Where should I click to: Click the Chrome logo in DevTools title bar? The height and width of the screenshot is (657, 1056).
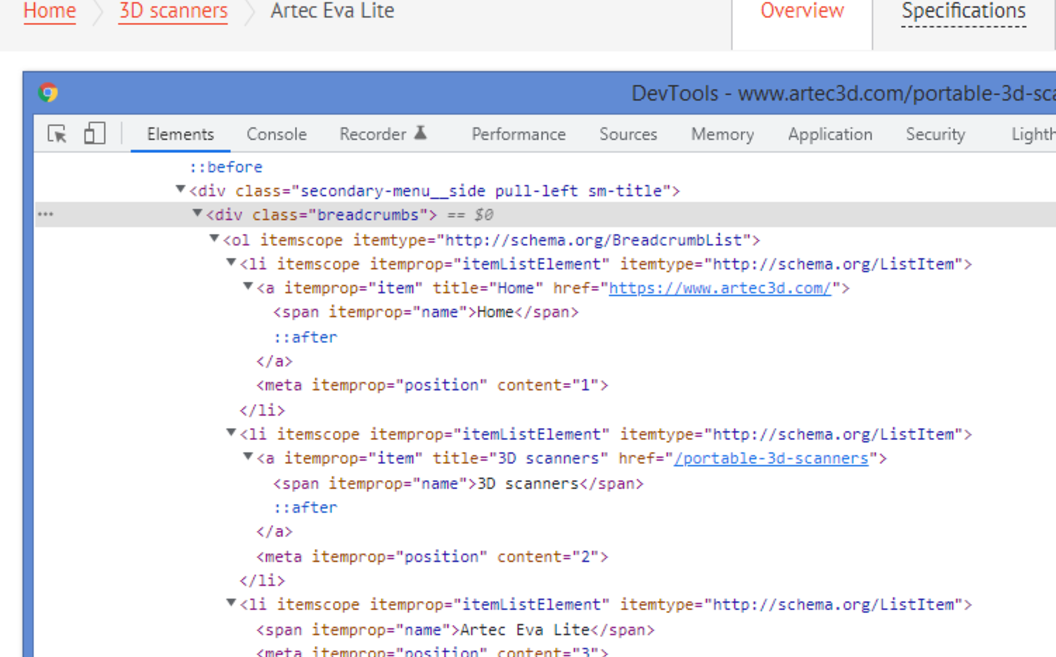(48, 93)
